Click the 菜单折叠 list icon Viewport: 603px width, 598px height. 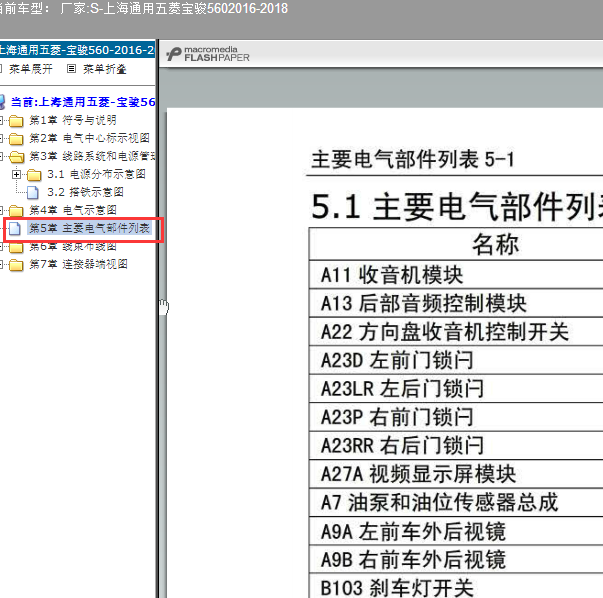coord(71,68)
